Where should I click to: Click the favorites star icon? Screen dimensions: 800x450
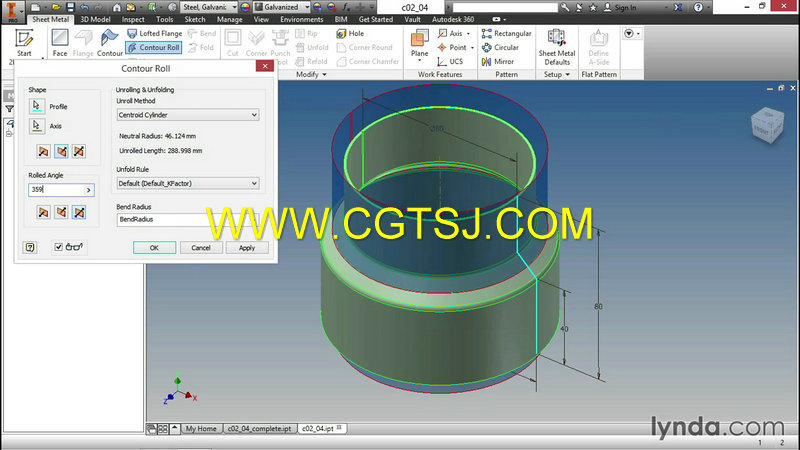[x=593, y=7]
